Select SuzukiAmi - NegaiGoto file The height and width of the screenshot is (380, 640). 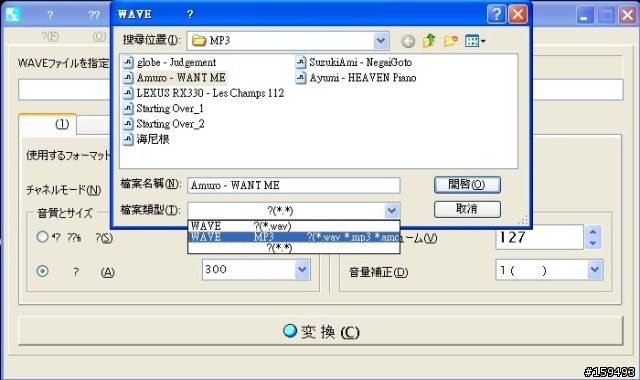pyautogui.click(x=353, y=62)
